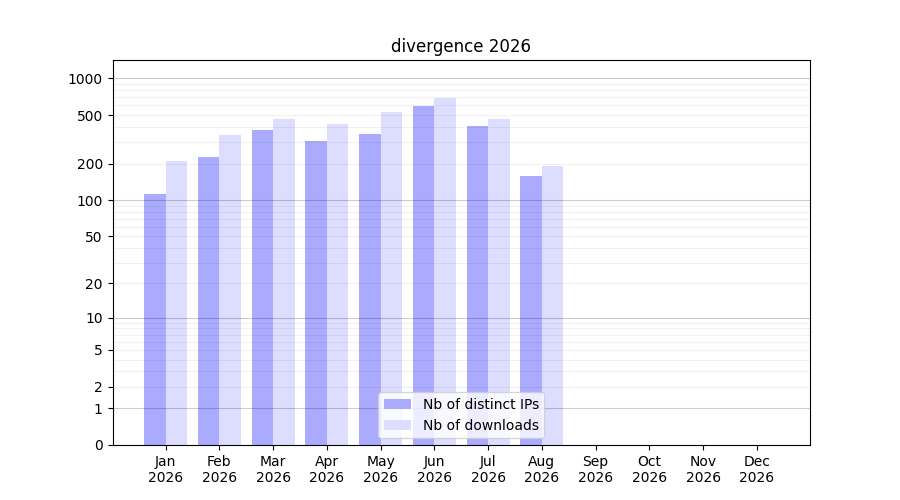The height and width of the screenshot is (500, 900).
Task: Click the 'Sep 2026' x-axis label
Action: click(x=596, y=469)
